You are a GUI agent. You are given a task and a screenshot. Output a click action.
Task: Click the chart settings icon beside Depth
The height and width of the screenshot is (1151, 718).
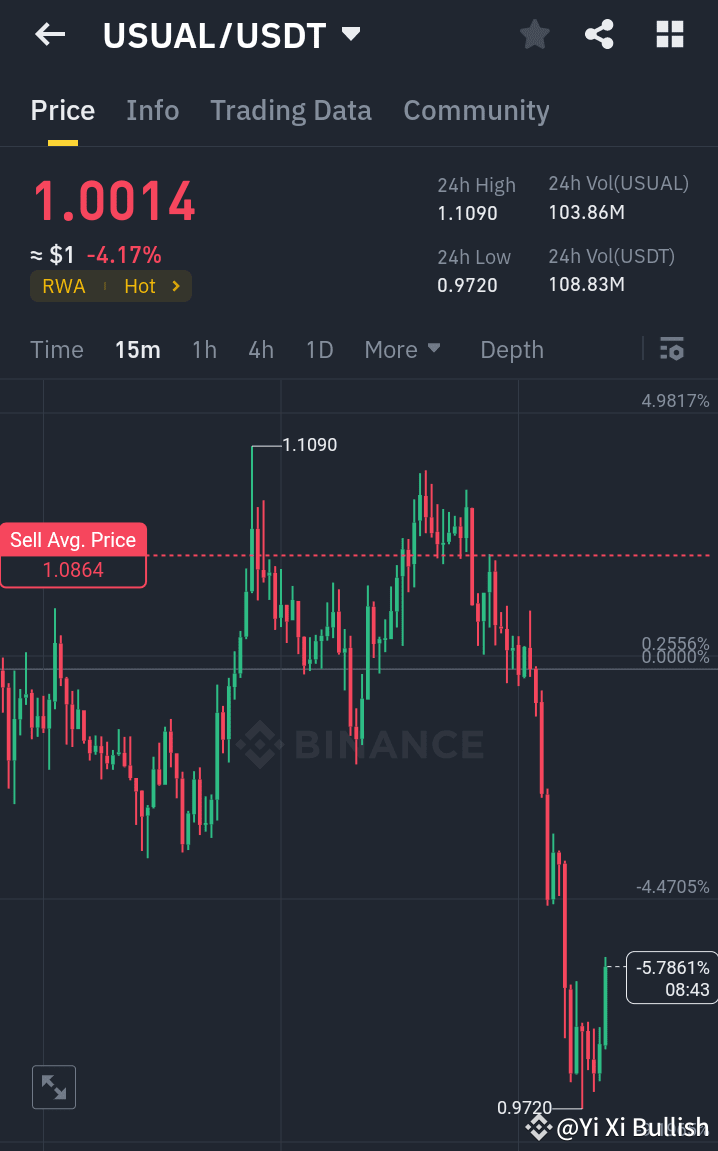tap(672, 349)
